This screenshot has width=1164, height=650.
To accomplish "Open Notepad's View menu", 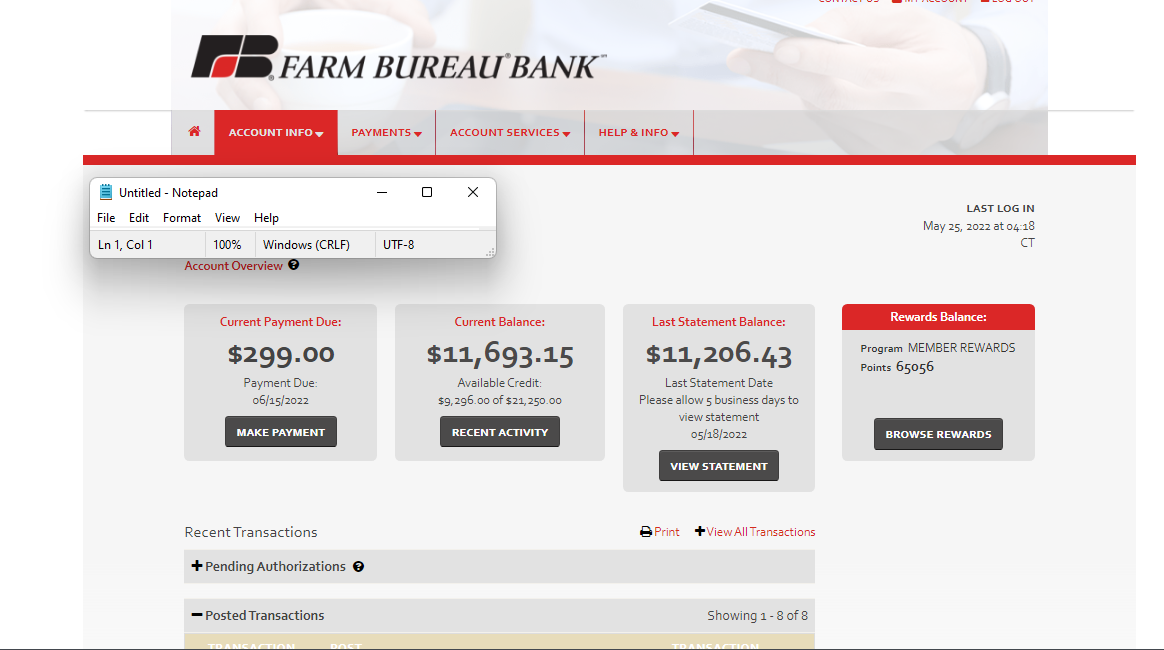I will click(227, 218).
